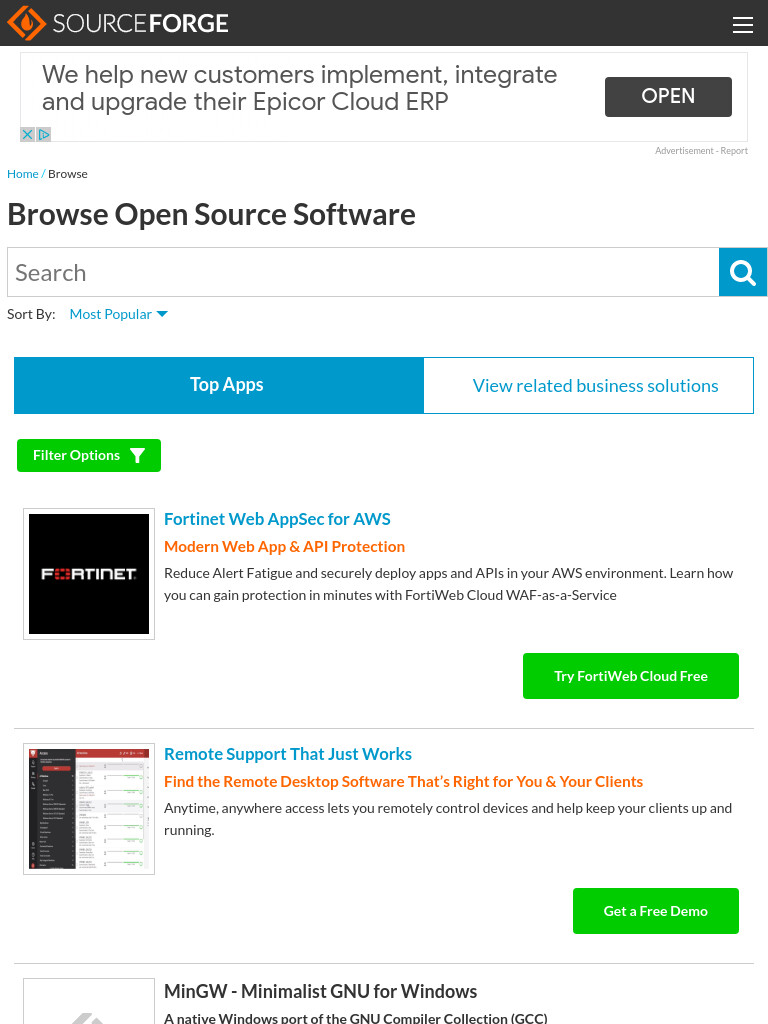Open Remote Support That Just Works link
This screenshot has width=768, height=1024.
point(287,754)
